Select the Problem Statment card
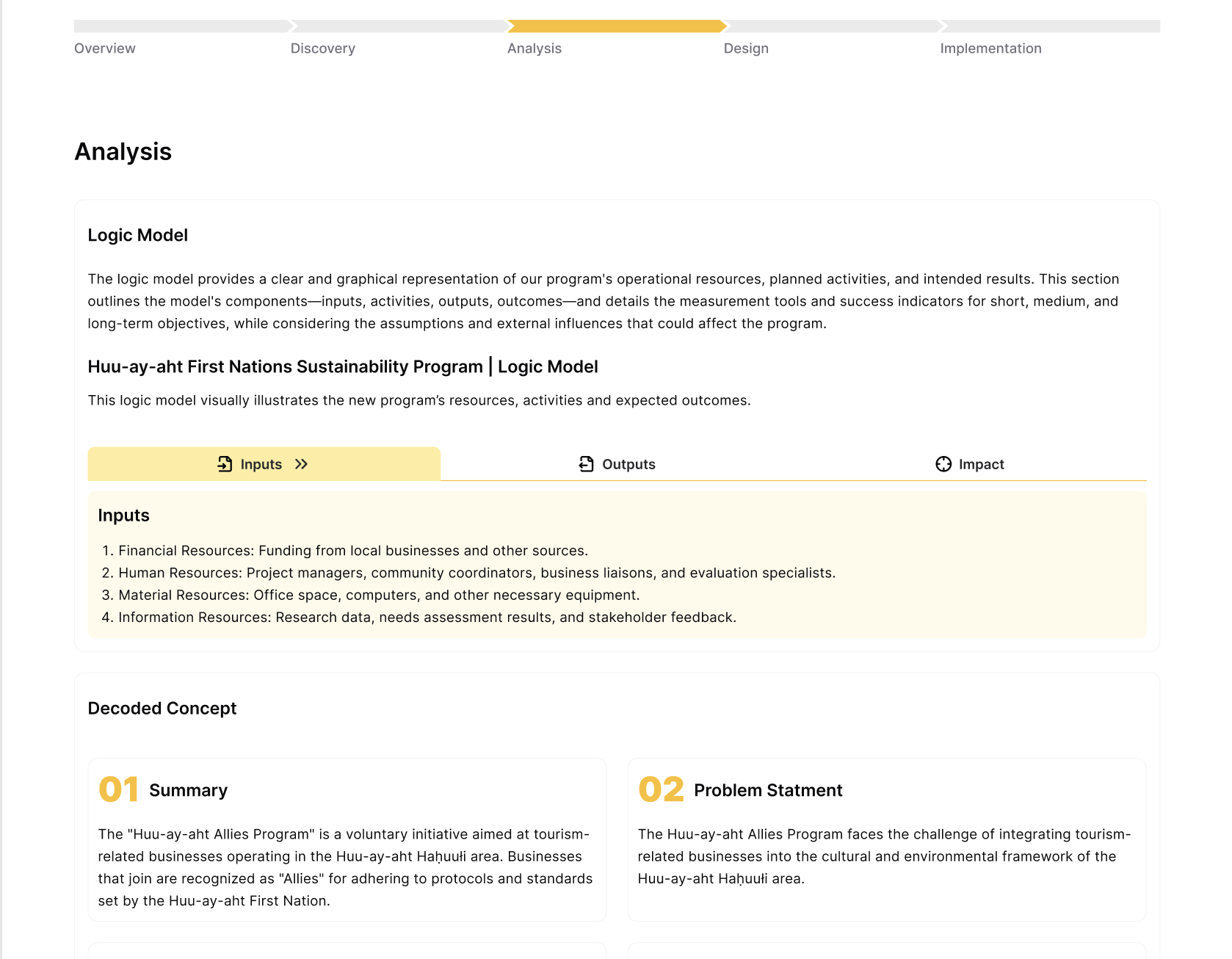Image resolution: width=1232 pixels, height=959 pixels. click(887, 839)
